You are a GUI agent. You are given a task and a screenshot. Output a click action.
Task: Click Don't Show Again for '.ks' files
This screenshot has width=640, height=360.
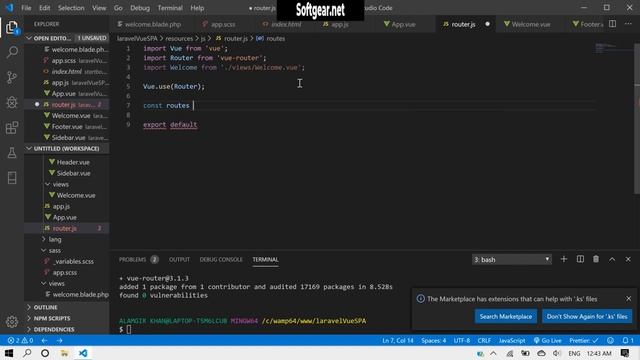coord(587,316)
